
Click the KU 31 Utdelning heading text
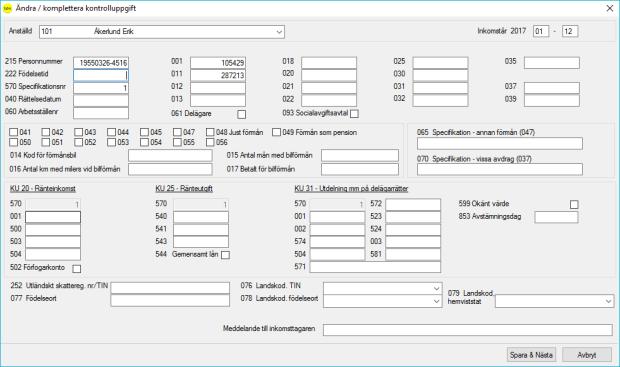click(351, 189)
